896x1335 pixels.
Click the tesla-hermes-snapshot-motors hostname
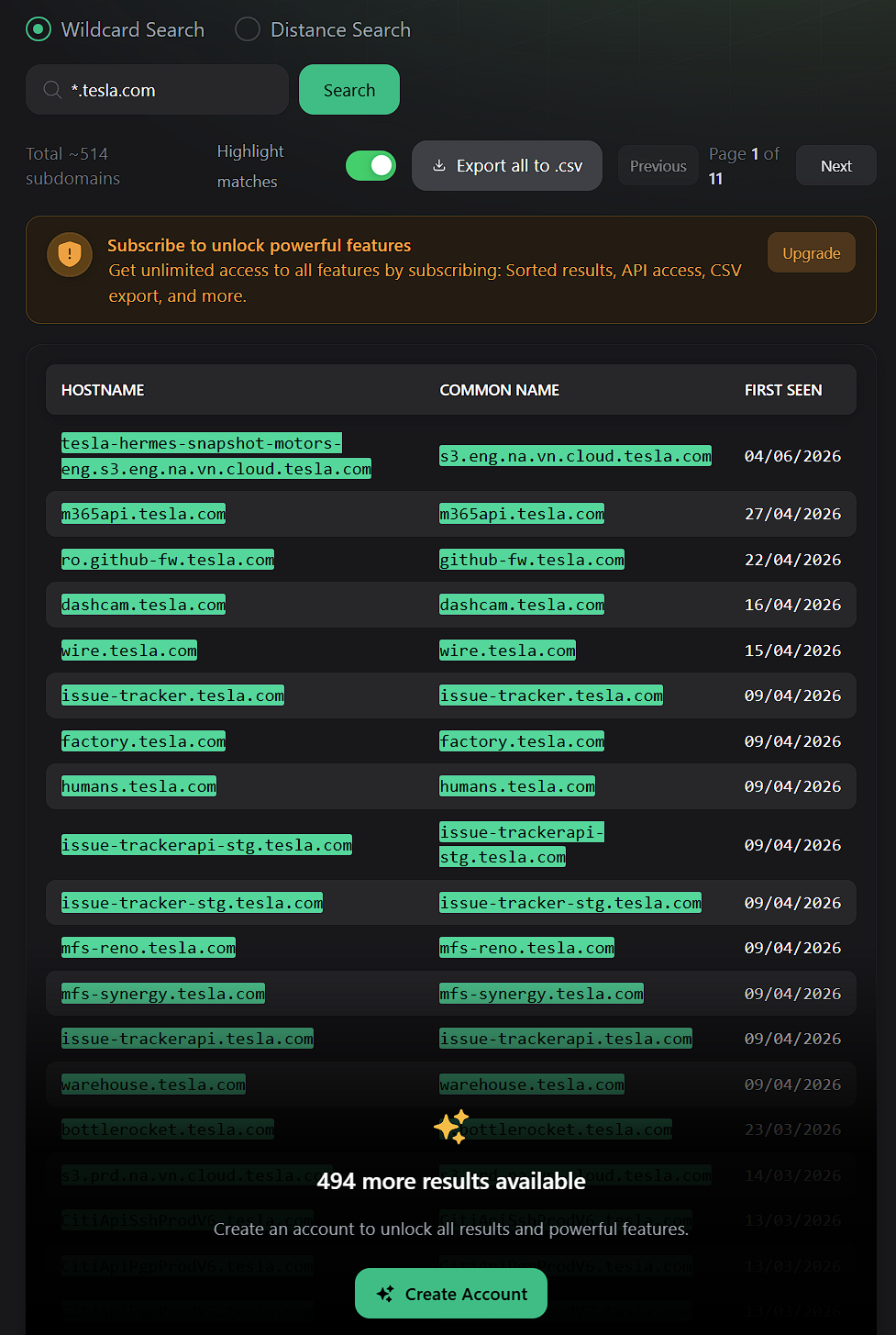216,456
